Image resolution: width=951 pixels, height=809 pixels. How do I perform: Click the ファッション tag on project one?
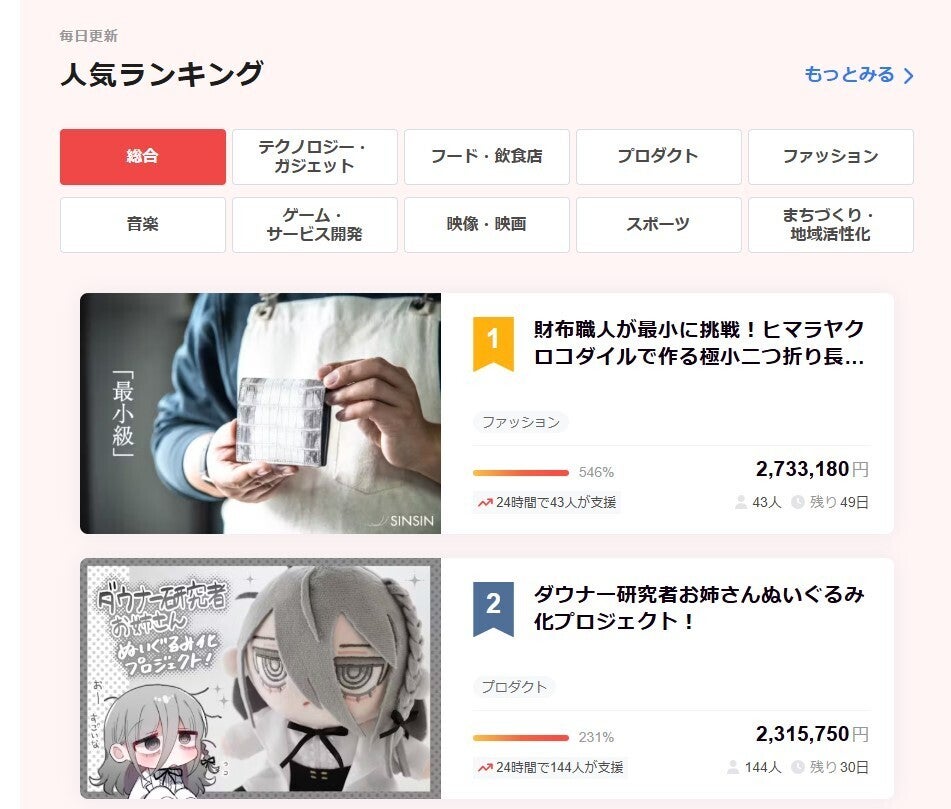click(520, 422)
